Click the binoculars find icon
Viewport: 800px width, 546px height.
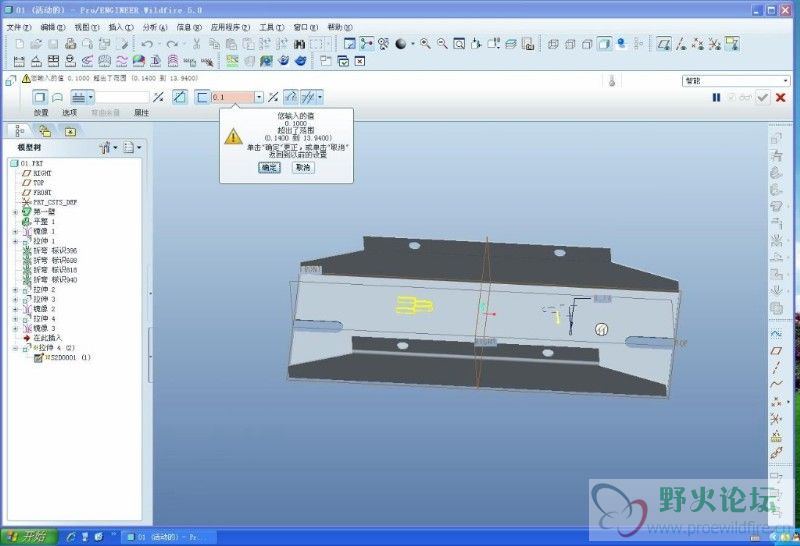tap(299, 44)
